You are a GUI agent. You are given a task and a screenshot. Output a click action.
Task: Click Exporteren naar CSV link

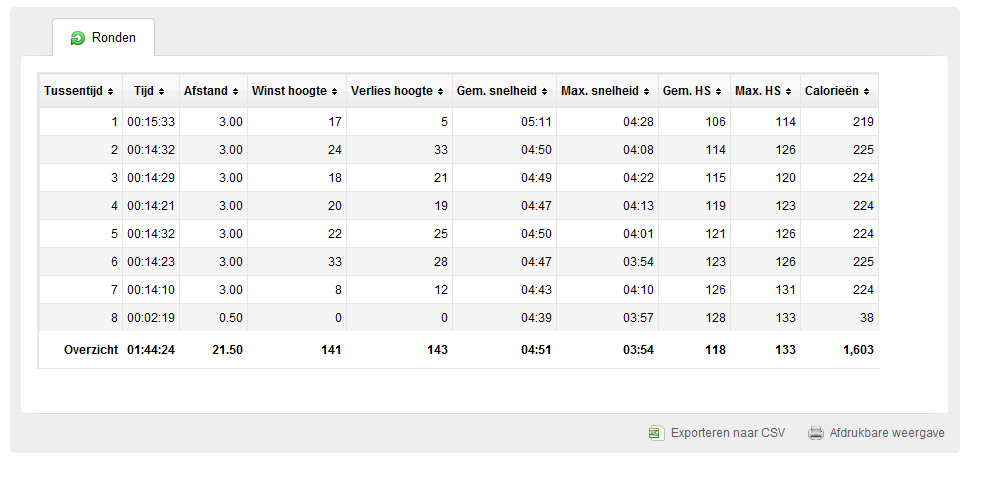click(728, 433)
